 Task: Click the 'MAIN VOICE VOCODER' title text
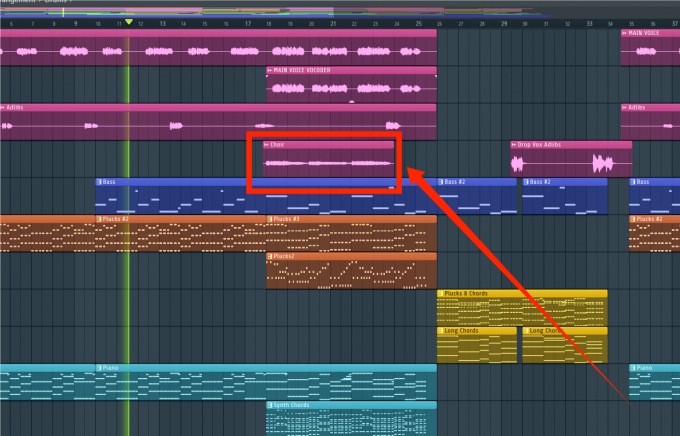tap(302, 70)
